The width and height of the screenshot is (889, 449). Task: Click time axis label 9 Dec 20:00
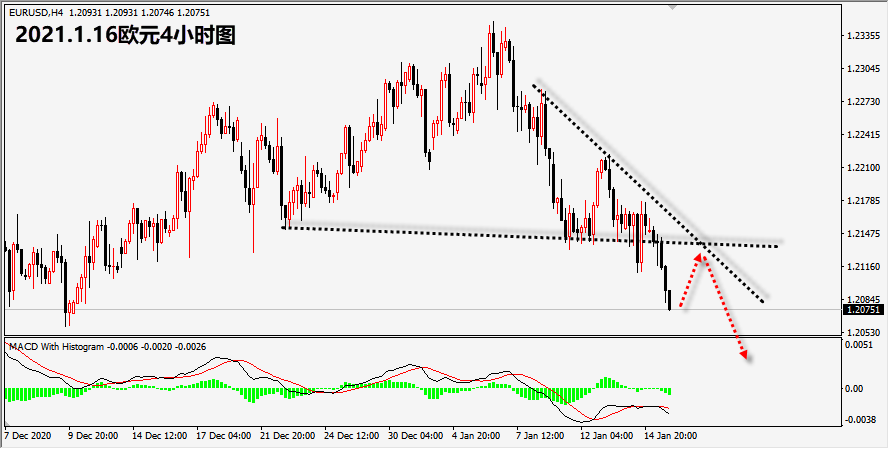point(93,436)
